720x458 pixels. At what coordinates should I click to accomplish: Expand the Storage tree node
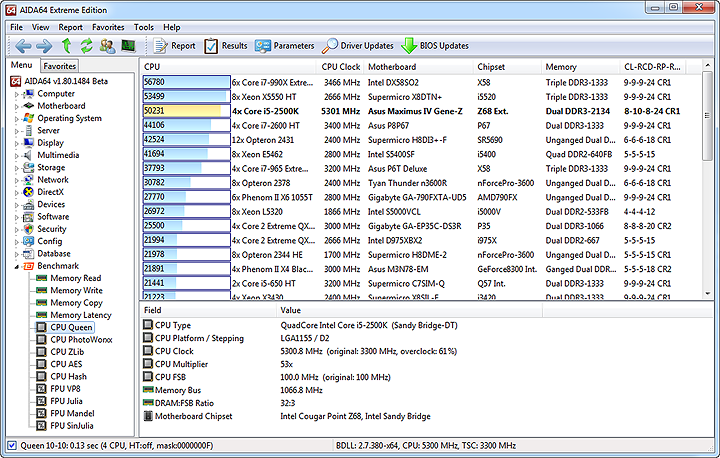[x=17, y=168]
